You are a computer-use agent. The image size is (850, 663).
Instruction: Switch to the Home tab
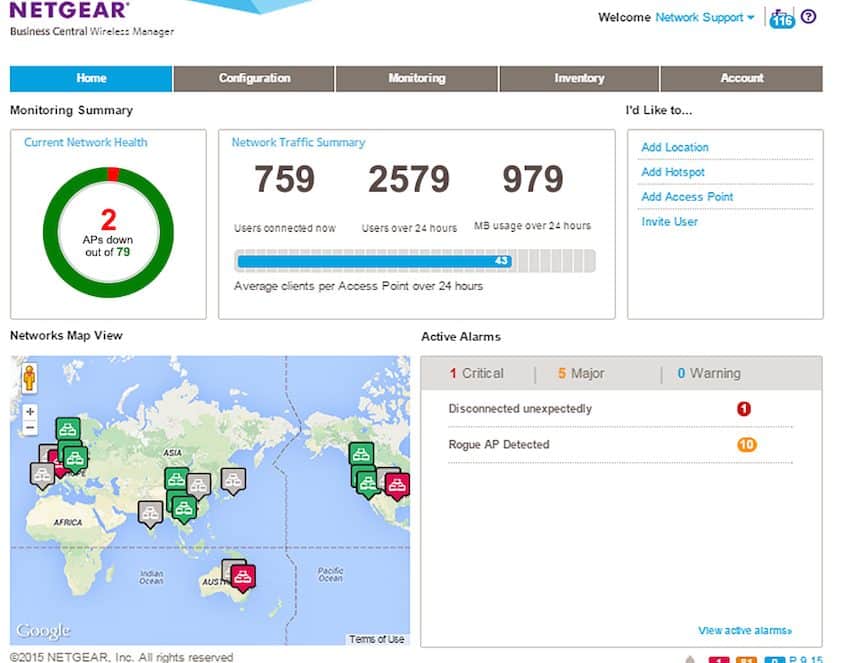tap(91, 79)
